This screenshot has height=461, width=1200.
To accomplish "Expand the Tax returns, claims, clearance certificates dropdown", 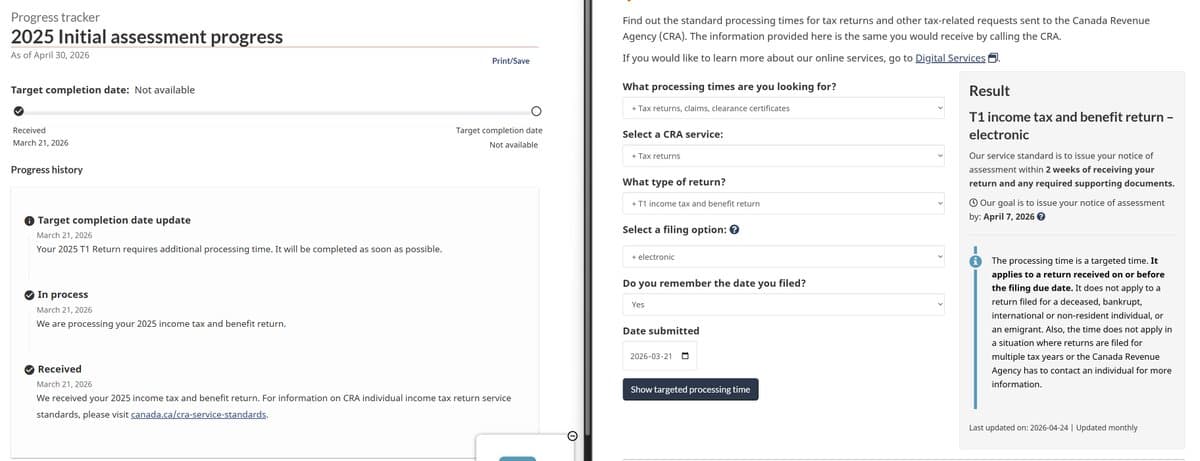I will tap(784, 108).
